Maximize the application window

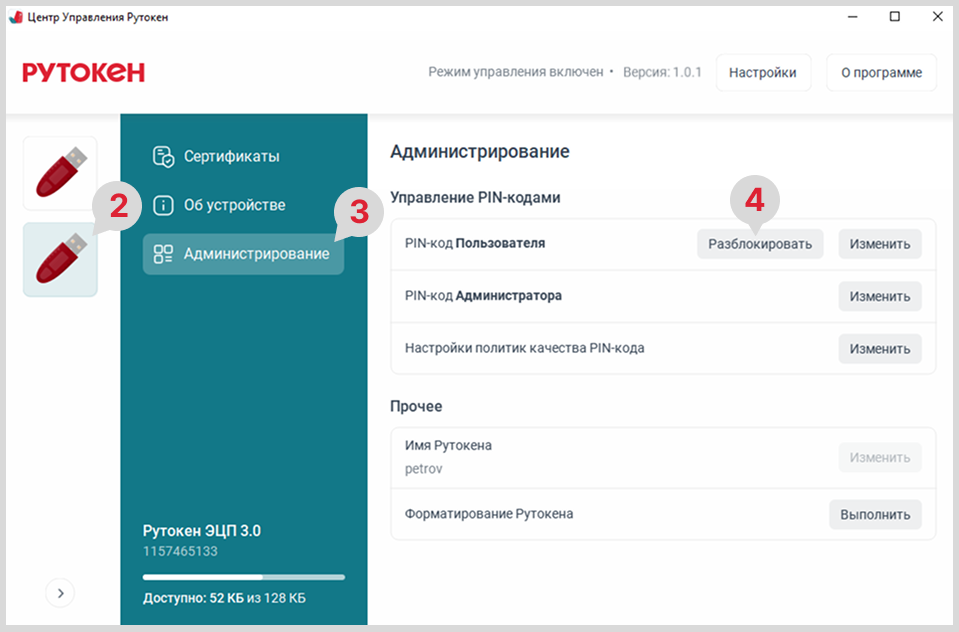pos(894,17)
